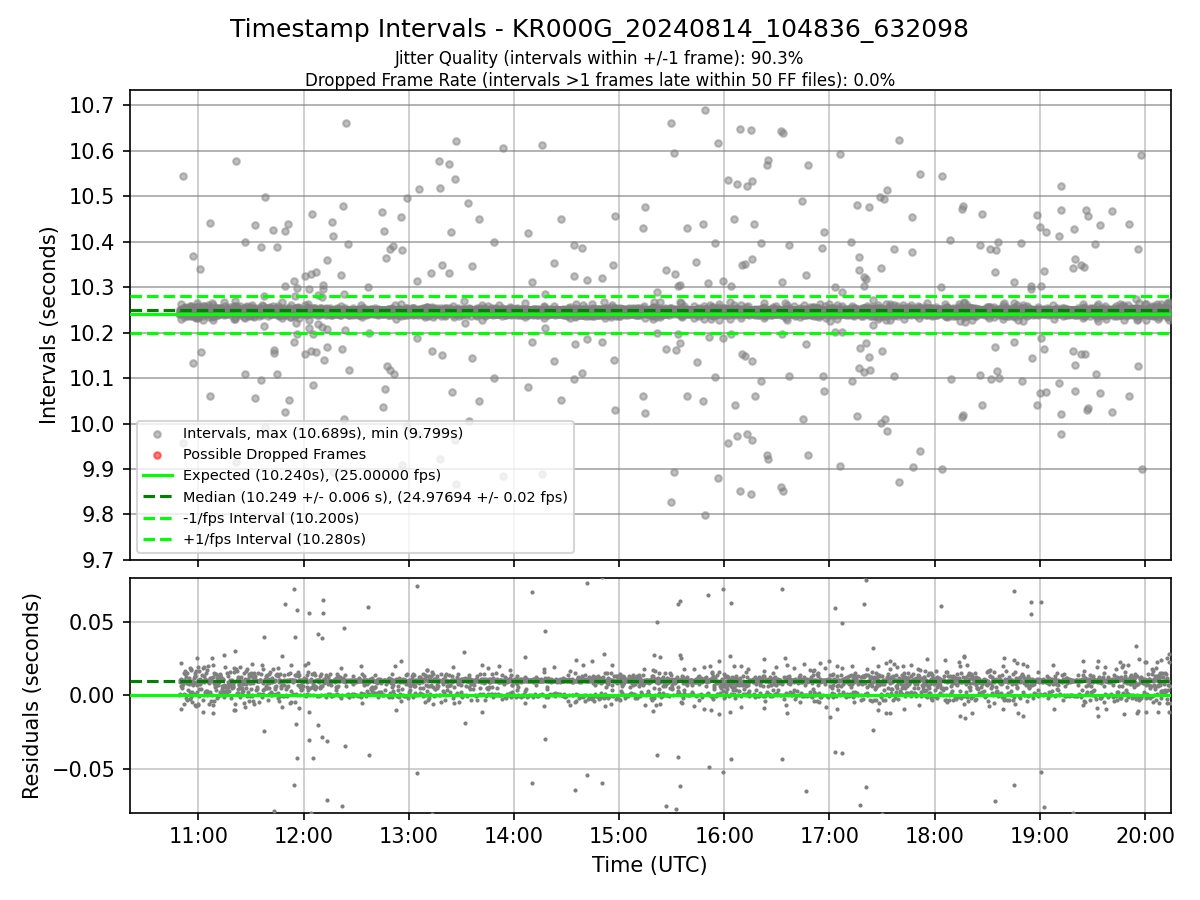Image resolution: width=1200 pixels, height=900 pixels.
Task: Click the x-axis tick label '18:00'
Action: [935, 836]
